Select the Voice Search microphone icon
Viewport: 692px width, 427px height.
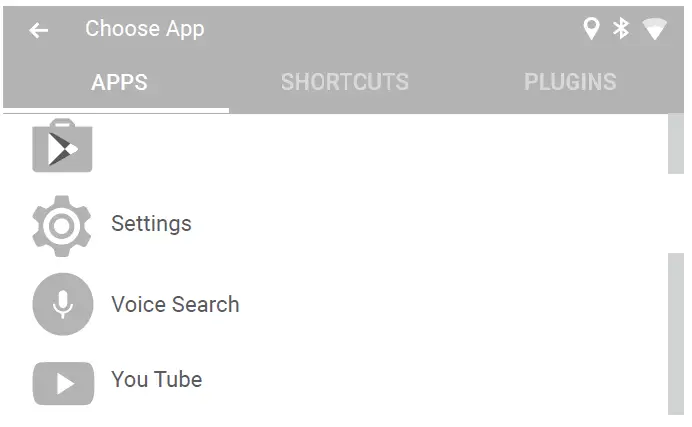pos(62,304)
